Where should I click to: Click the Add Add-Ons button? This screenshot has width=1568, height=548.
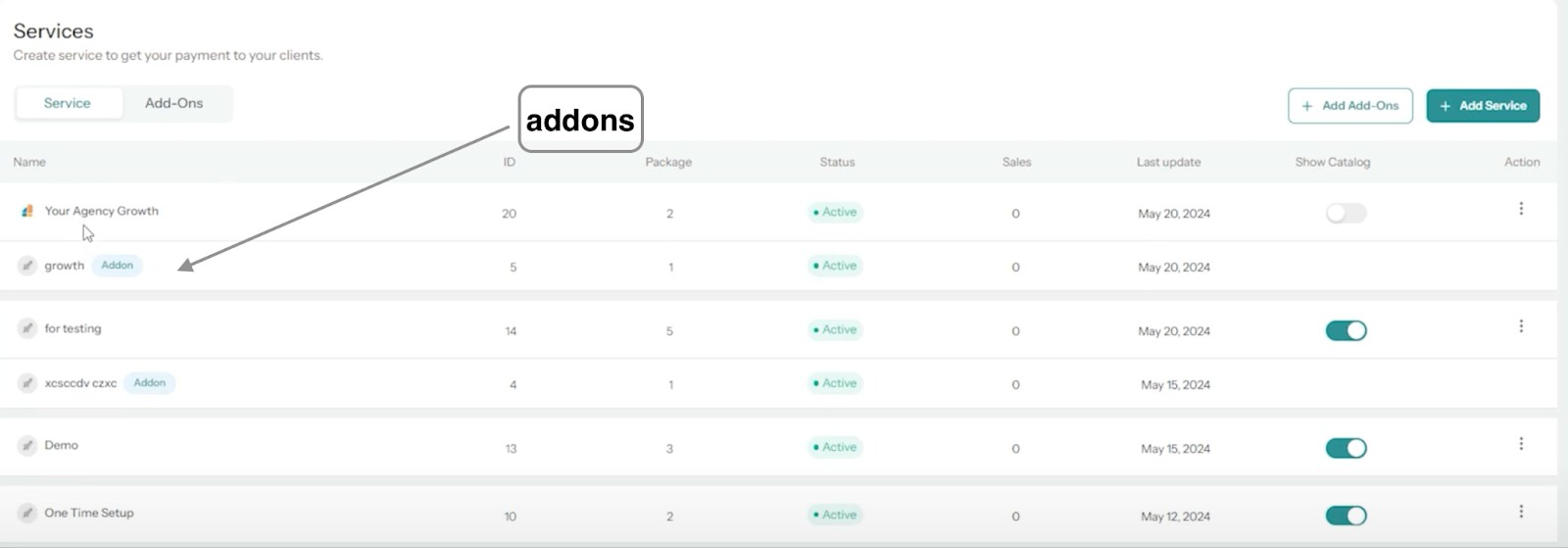[x=1349, y=106]
